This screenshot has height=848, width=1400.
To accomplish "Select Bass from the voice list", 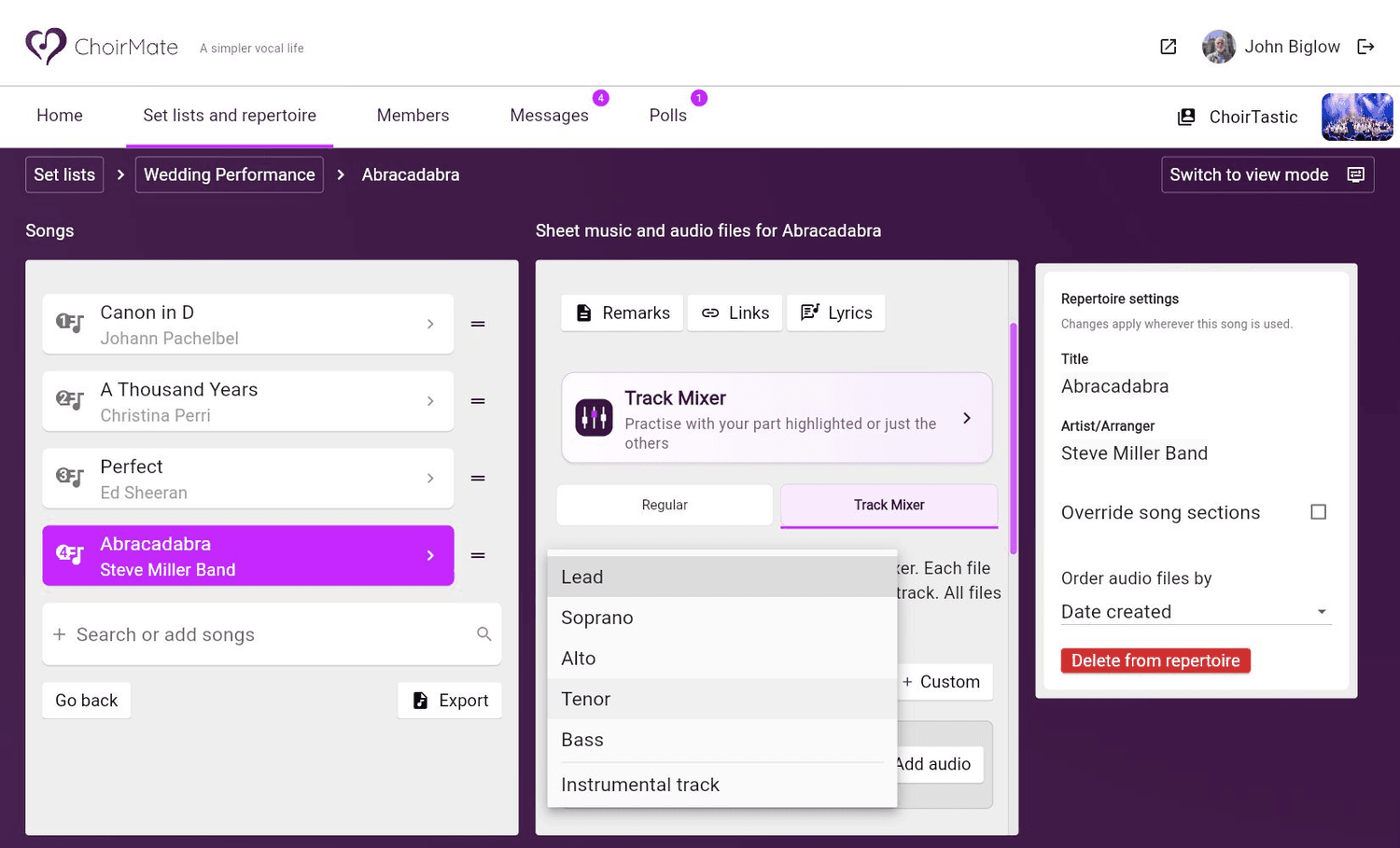I will click(721, 740).
